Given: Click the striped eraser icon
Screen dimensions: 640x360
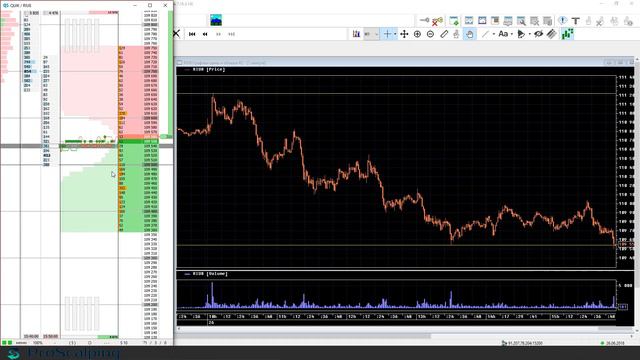Looking at the screenshot, I should (552, 34).
